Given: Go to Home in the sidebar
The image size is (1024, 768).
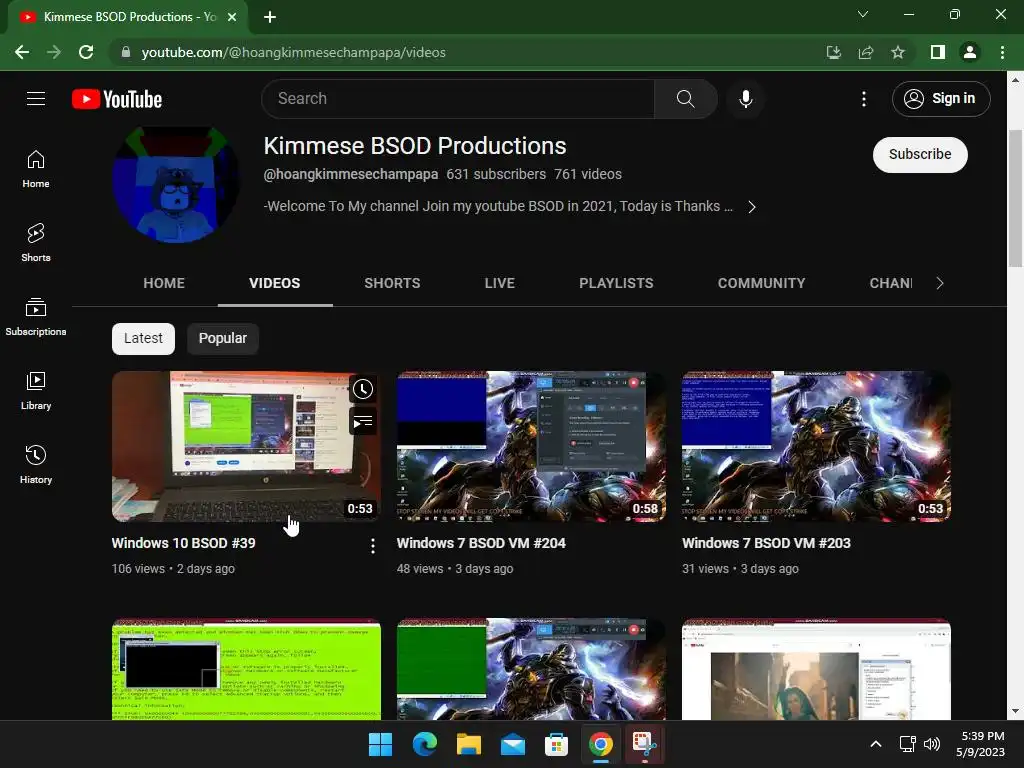Looking at the screenshot, I should [36, 169].
